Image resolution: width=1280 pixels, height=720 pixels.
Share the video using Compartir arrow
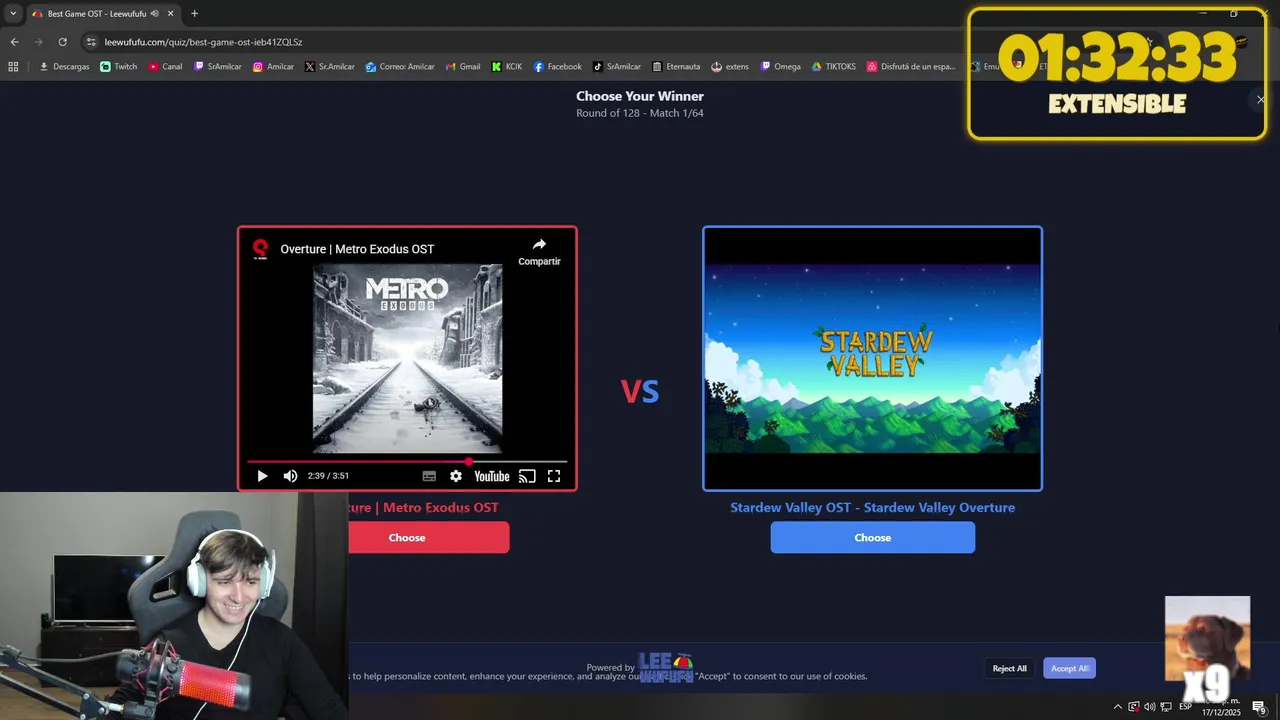(539, 250)
